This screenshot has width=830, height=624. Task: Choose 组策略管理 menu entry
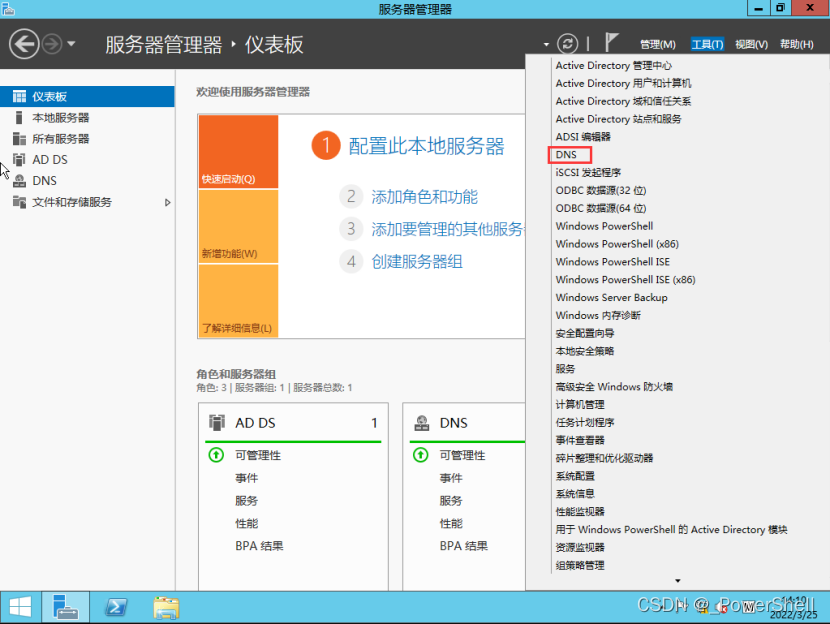click(x=580, y=565)
